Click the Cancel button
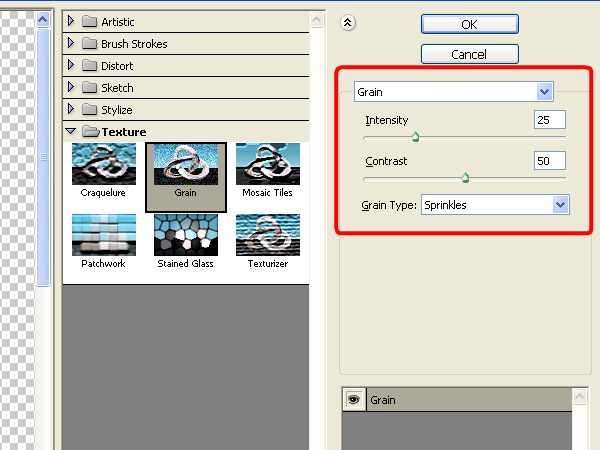 tap(470, 54)
